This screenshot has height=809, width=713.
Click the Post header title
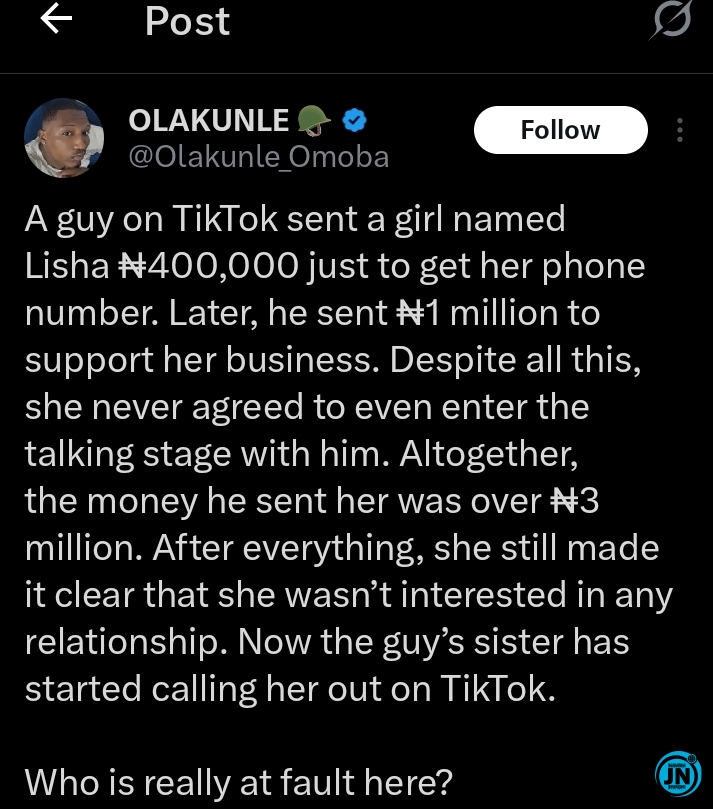click(187, 22)
